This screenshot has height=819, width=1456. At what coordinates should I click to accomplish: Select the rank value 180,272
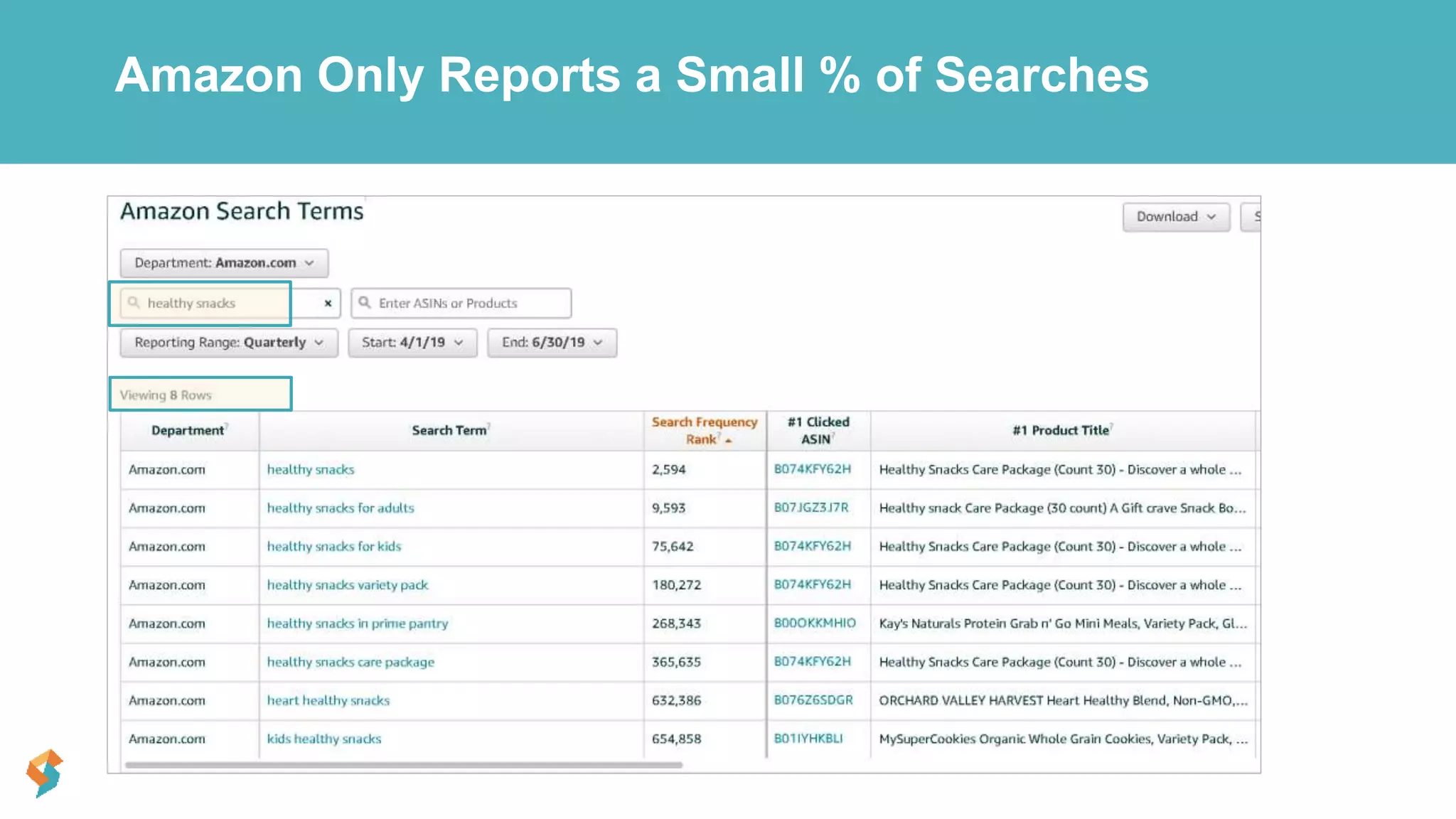click(677, 585)
